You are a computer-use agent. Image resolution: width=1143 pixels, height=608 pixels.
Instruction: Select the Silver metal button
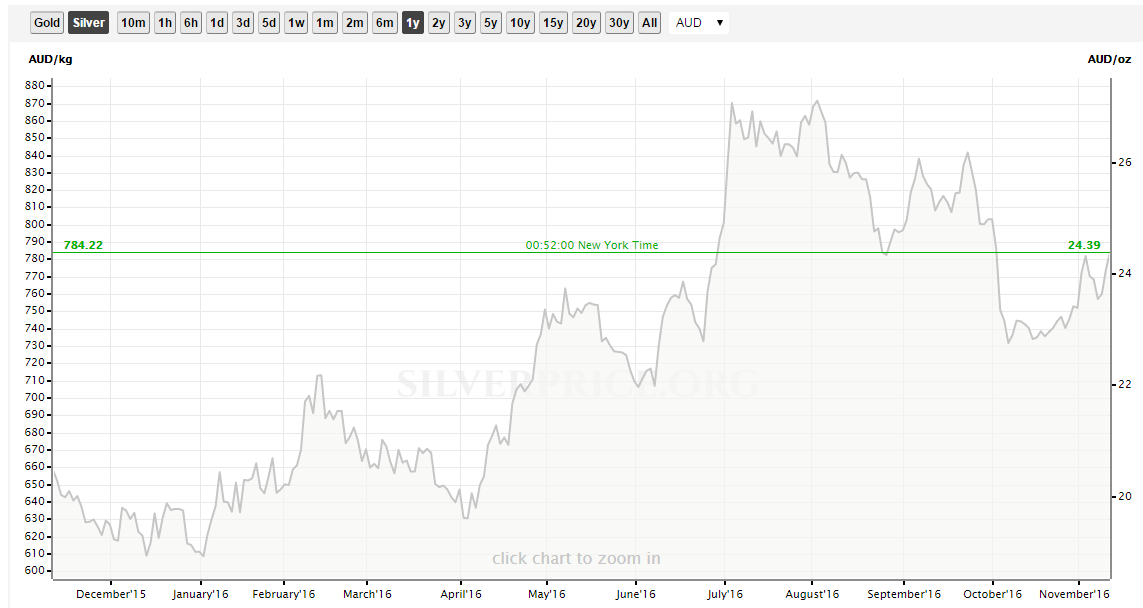pyautogui.click(x=89, y=23)
